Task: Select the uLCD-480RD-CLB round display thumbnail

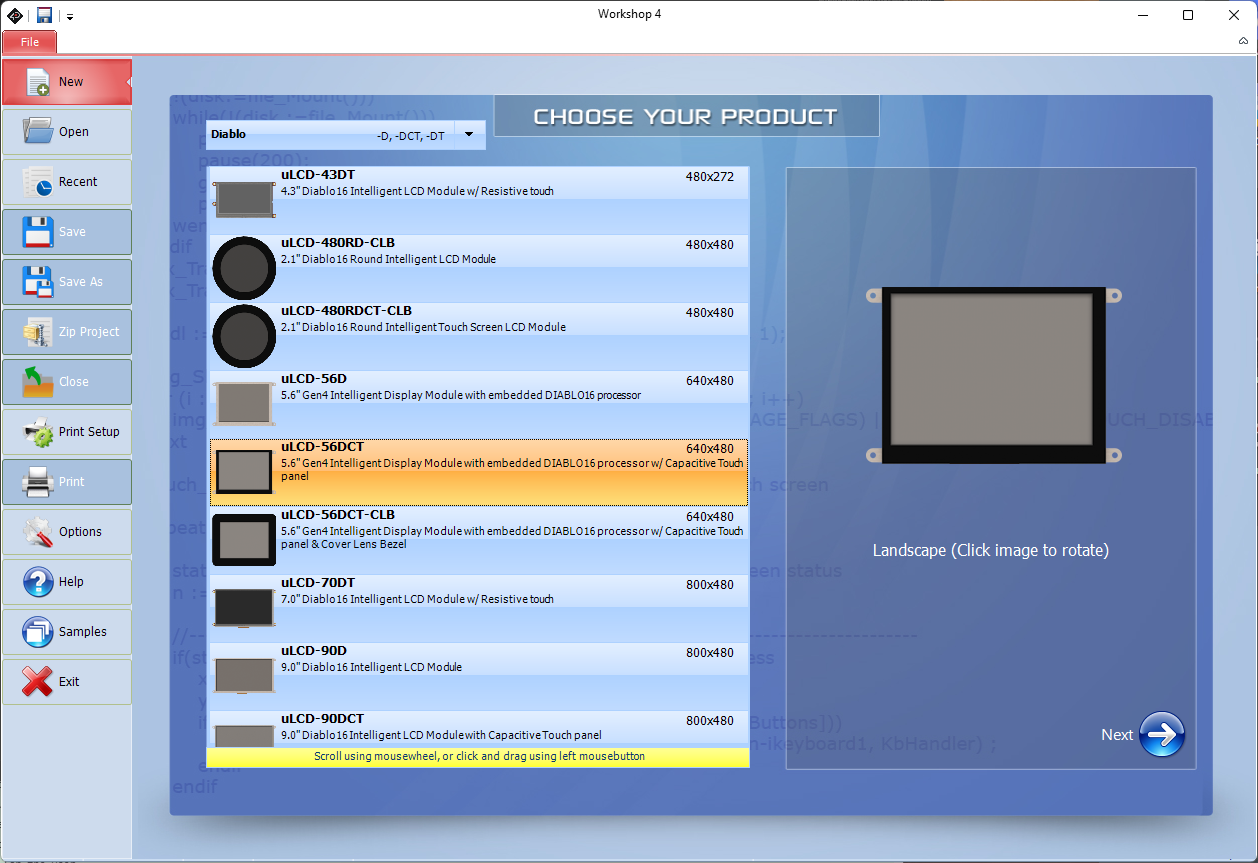Action: [244, 267]
